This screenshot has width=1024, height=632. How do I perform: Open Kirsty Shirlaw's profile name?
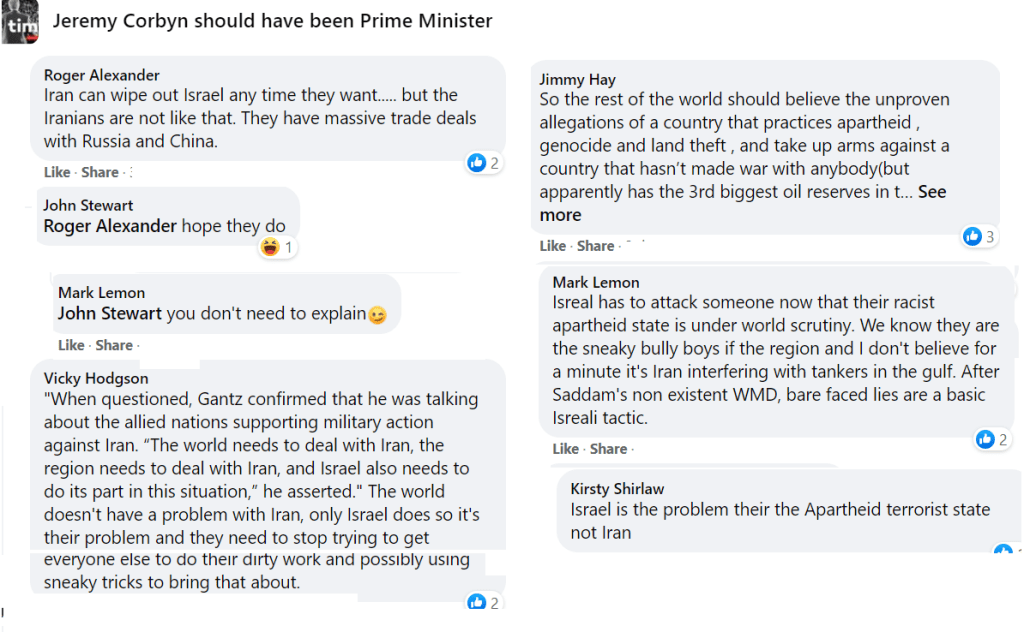(x=617, y=489)
